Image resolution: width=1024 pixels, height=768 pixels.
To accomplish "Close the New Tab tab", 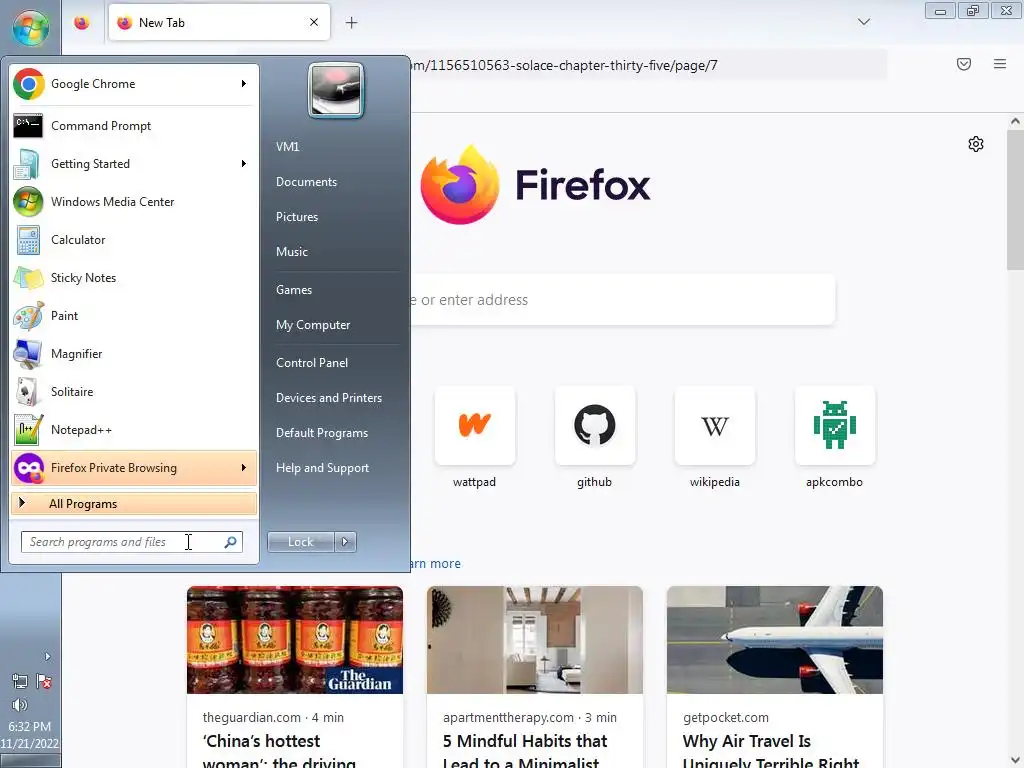I will (x=314, y=22).
